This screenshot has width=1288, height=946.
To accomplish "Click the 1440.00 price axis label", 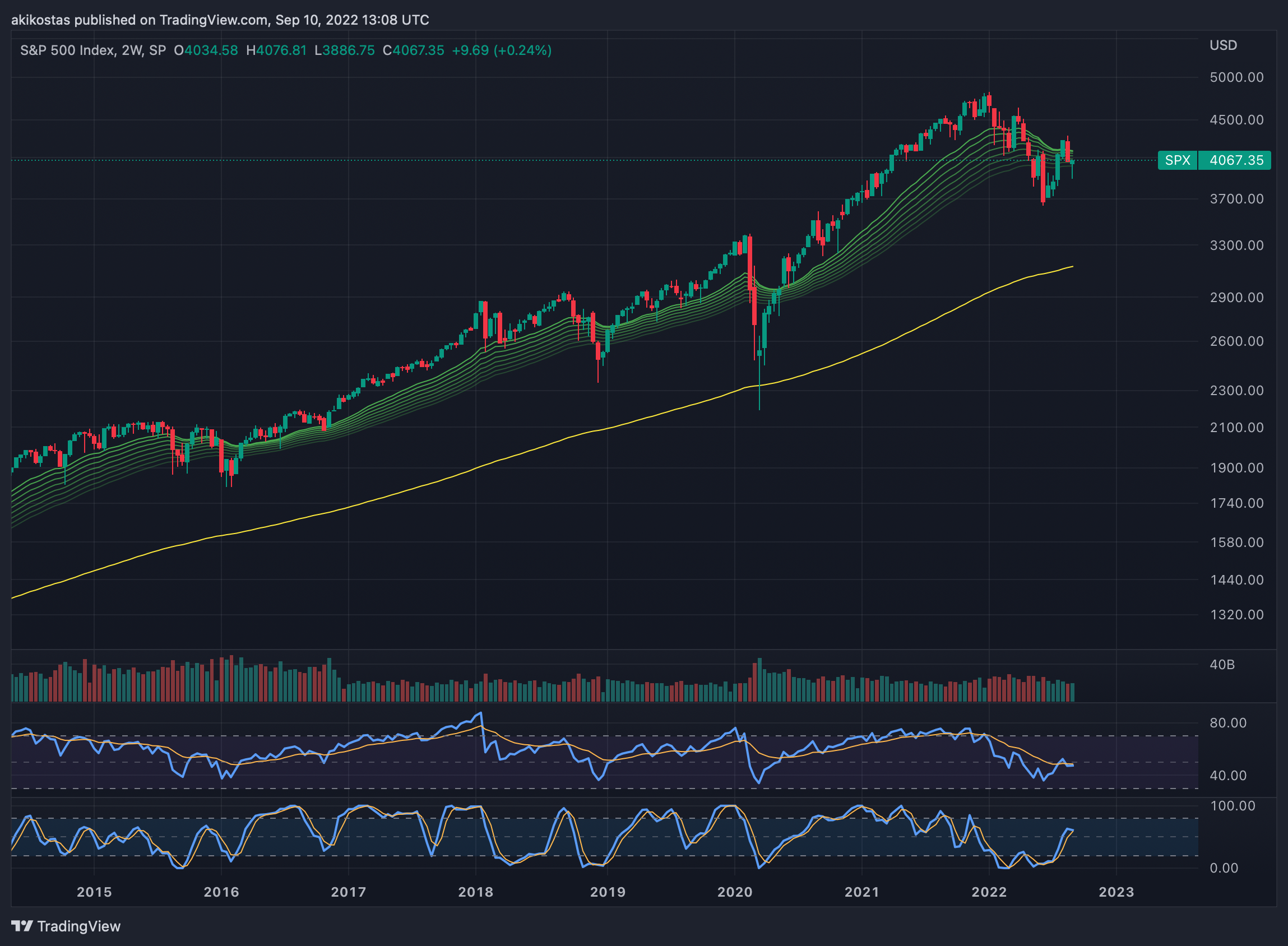I will (x=1236, y=579).
